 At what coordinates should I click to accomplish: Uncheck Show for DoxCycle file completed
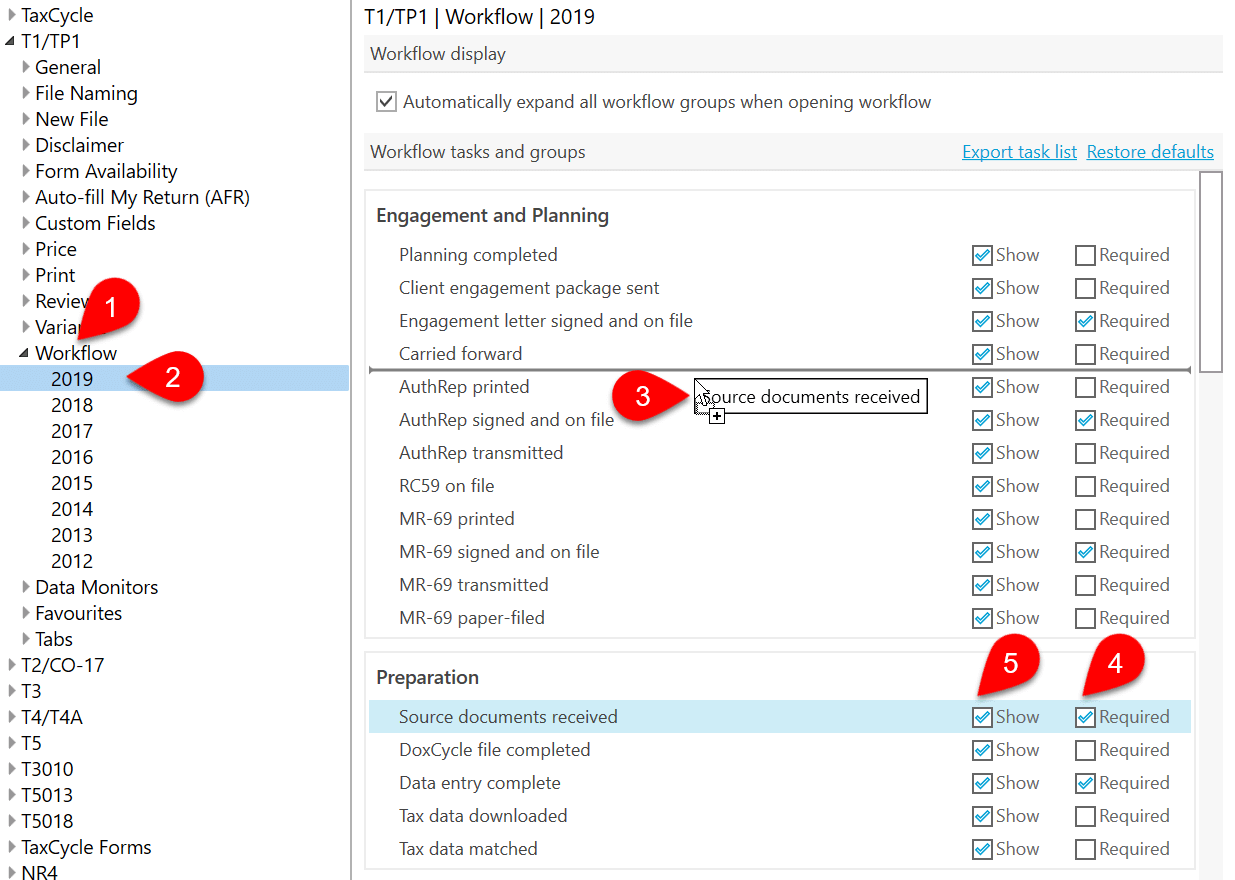(x=982, y=750)
